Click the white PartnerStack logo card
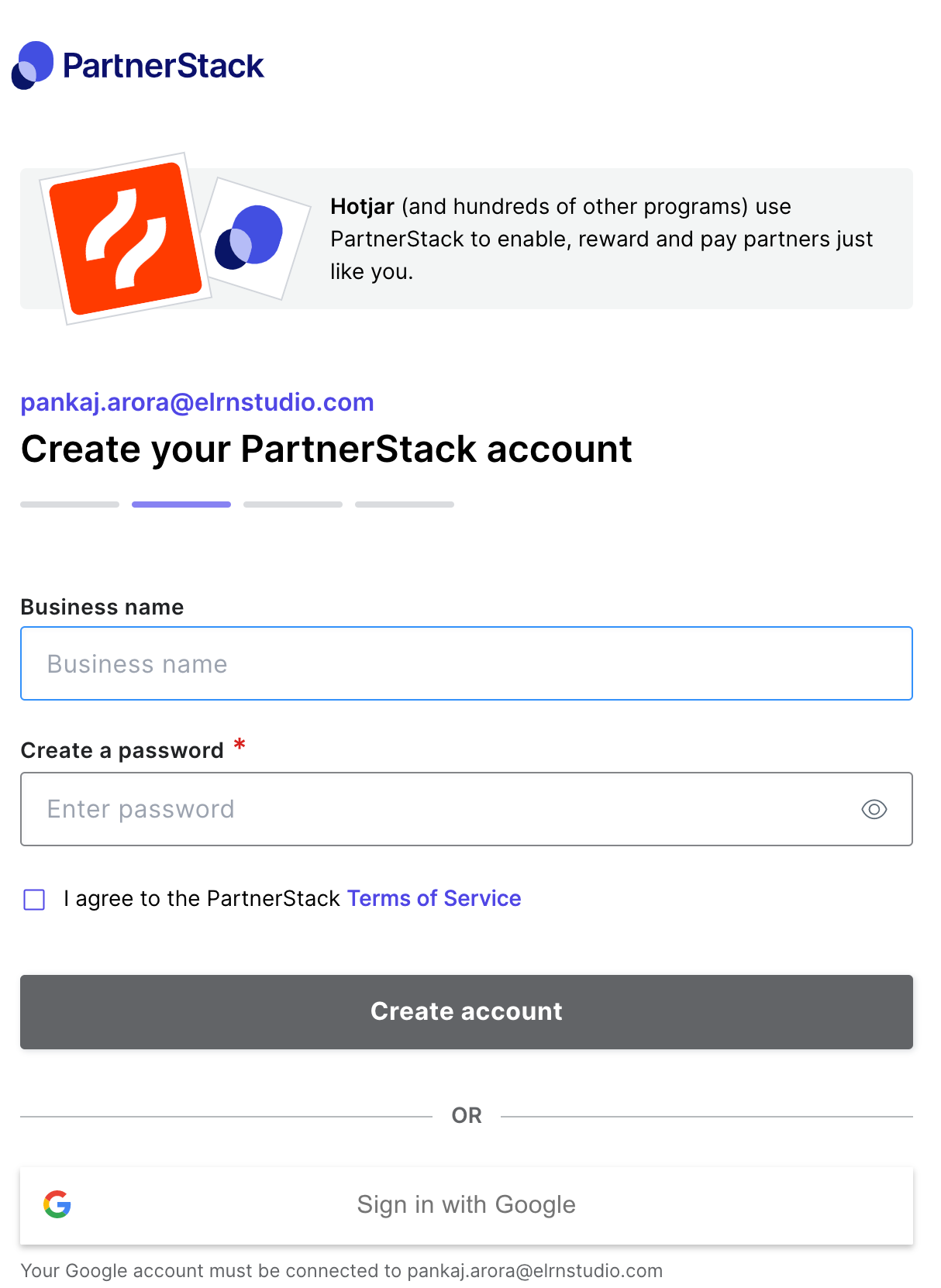Image resolution: width=941 pixels, height=1288 pixels. pos(256,239)
